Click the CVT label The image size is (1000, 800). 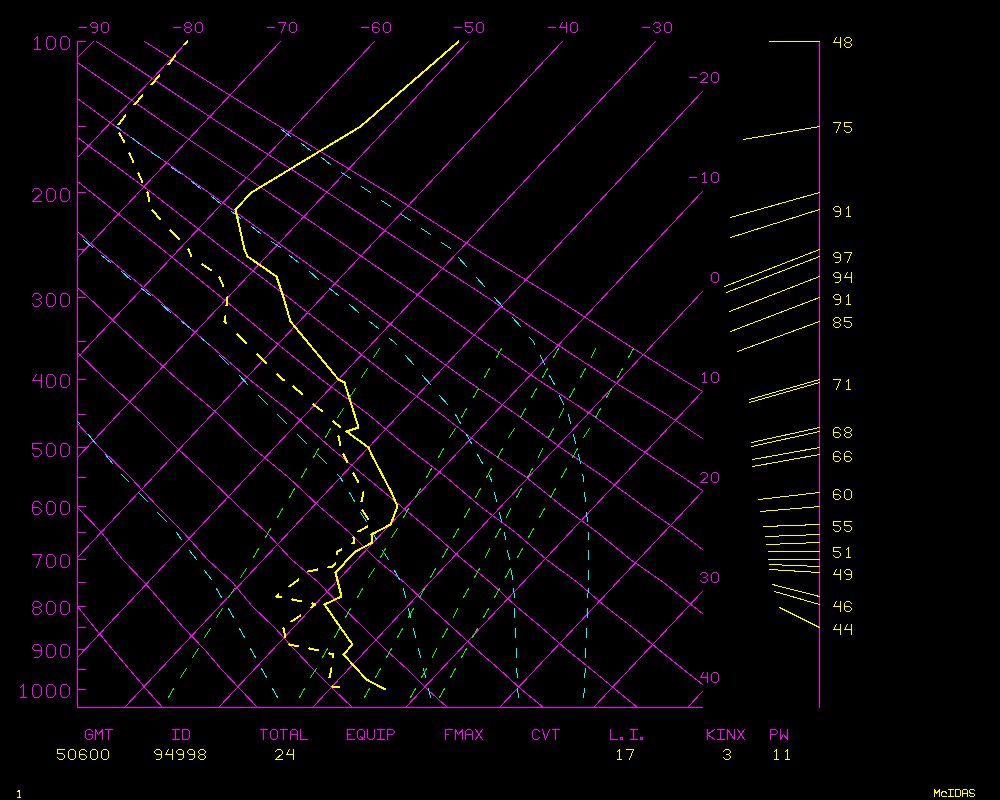[546, 735]
